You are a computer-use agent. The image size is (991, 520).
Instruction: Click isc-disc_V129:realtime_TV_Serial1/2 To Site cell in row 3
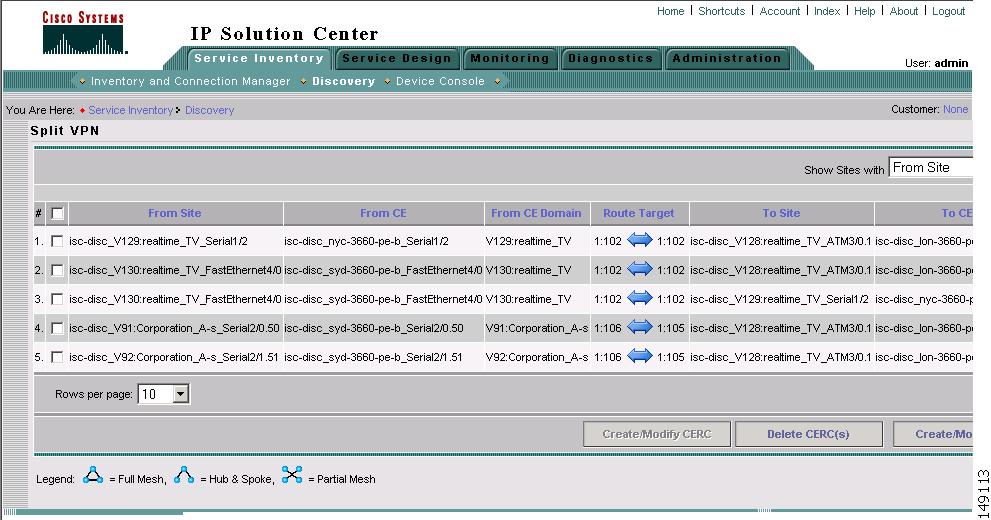[x=779, y=299]
